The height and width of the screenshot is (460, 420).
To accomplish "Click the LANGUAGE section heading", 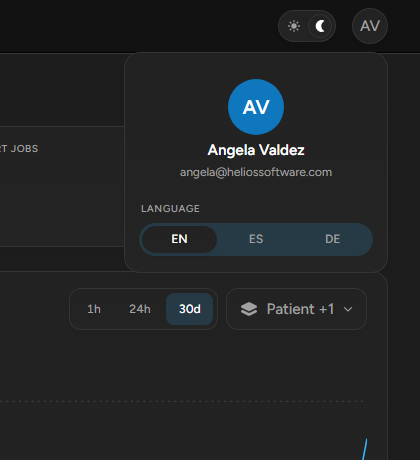I will [x=170, y=209].
